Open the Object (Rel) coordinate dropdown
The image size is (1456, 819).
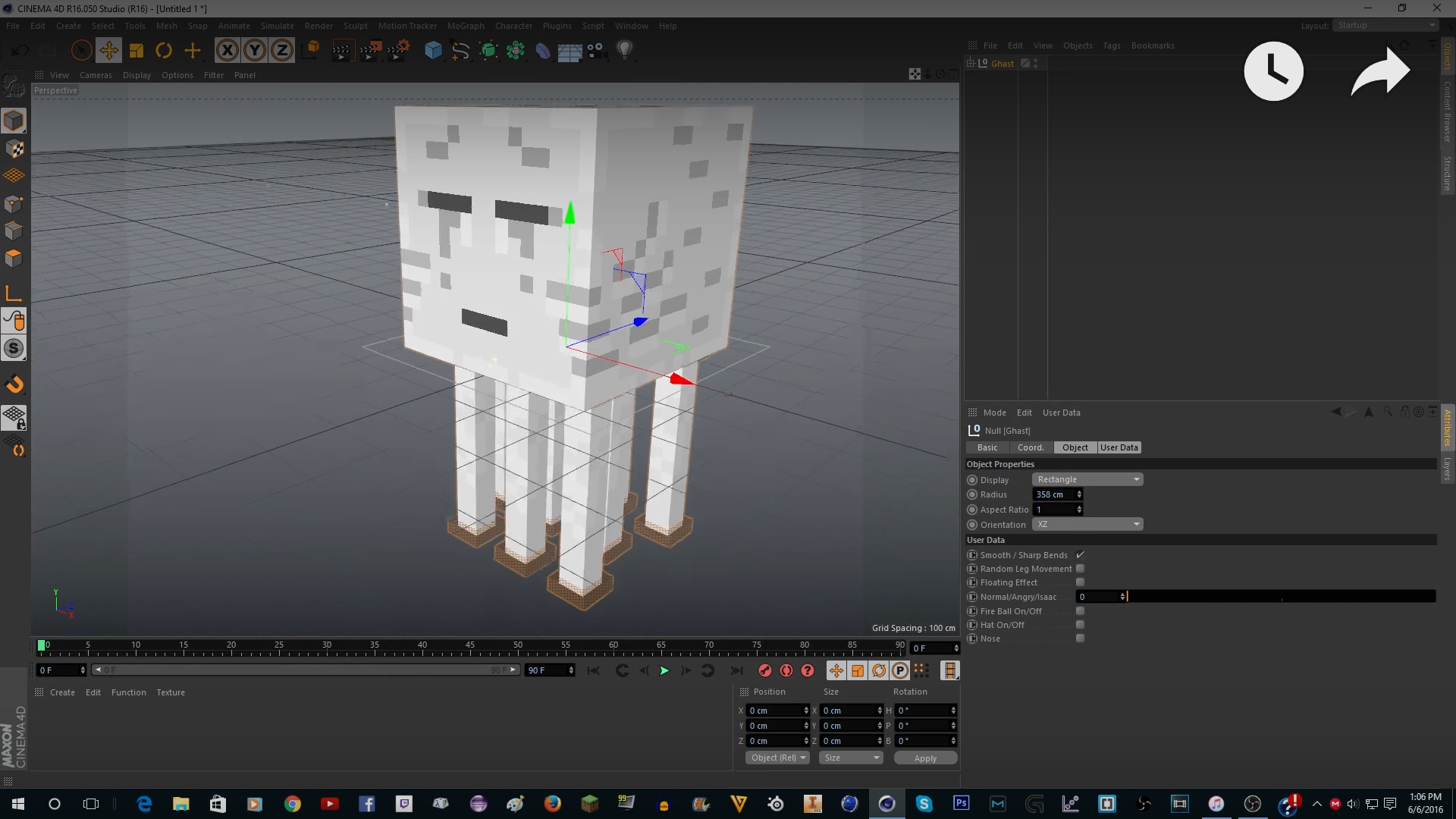(777, 758)
